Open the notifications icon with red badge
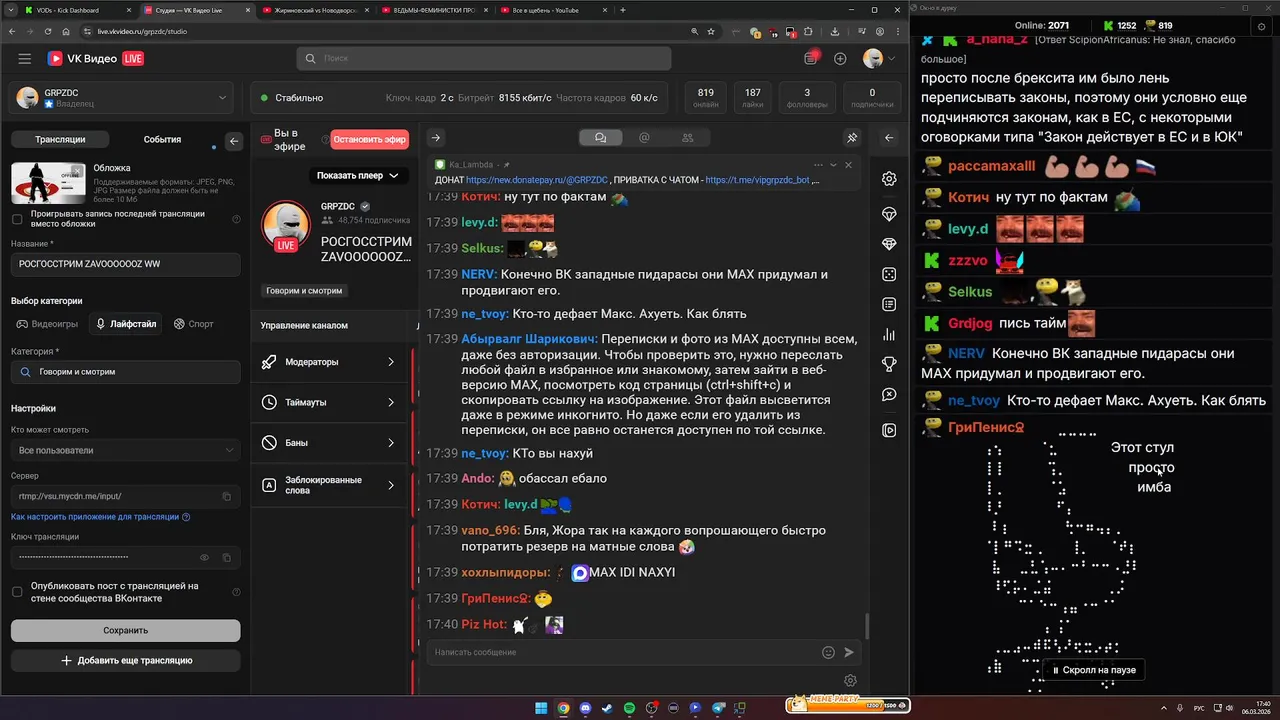The width and height of the screenshot is (1280, 720). (x=811, y=58)
